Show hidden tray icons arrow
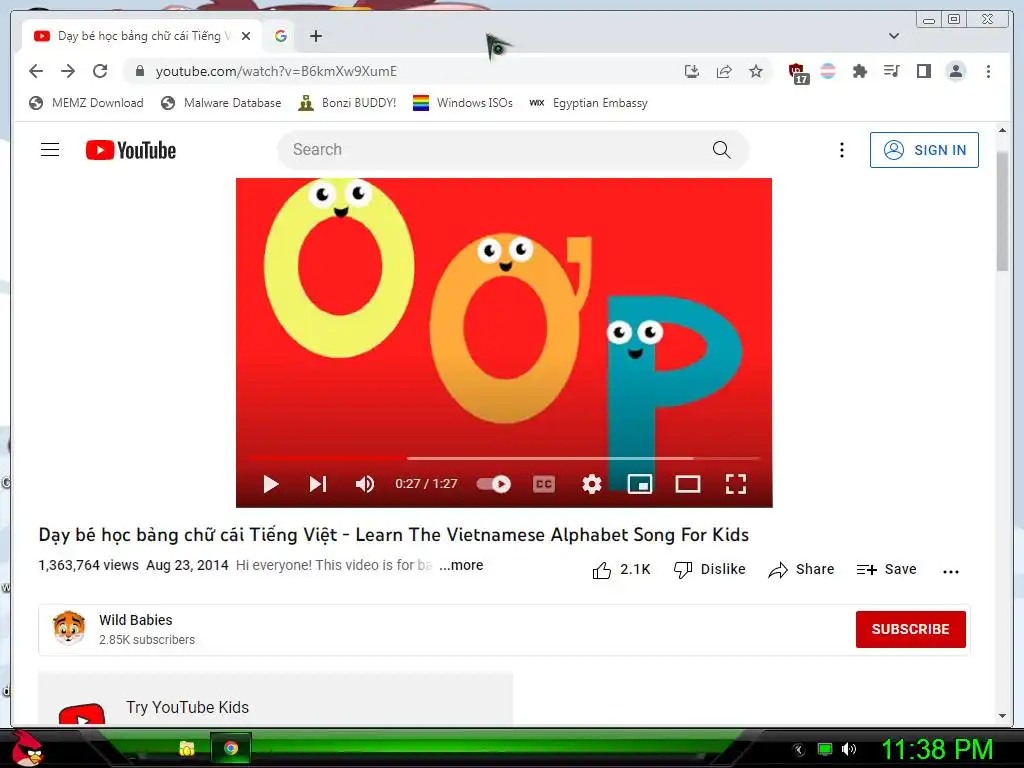Image resolution: width=1024 pixels, height=768 pixels. 799,750
